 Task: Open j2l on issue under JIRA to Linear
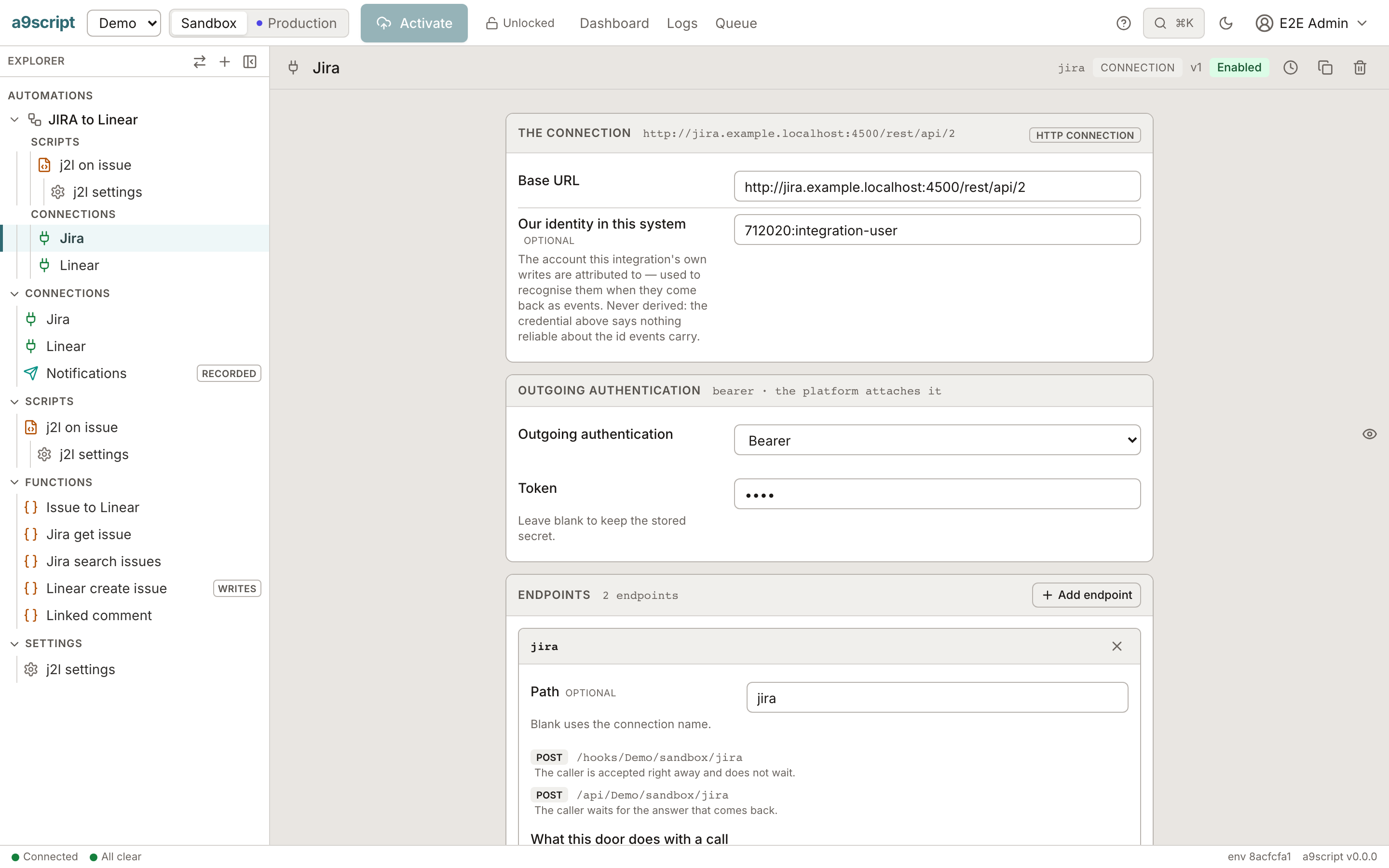(95, 165)
